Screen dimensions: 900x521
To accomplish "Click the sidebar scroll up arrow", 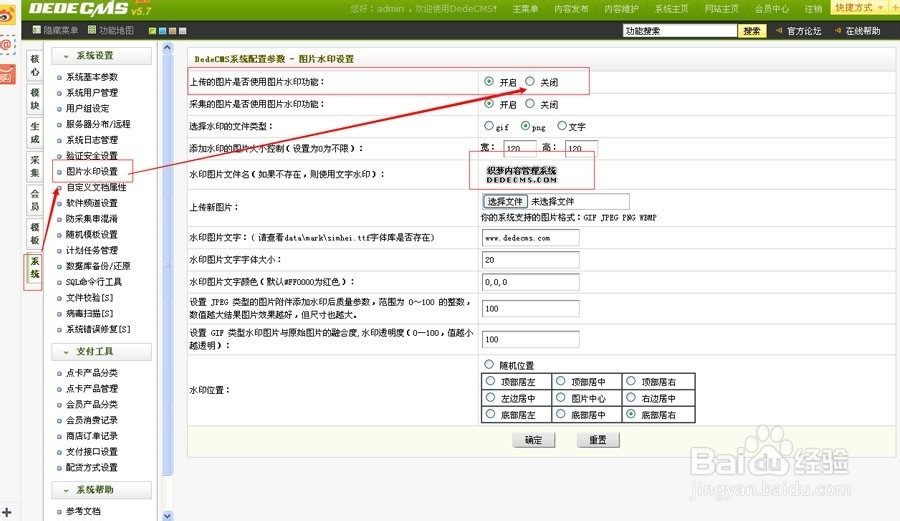I will click(x=167, y=48).
